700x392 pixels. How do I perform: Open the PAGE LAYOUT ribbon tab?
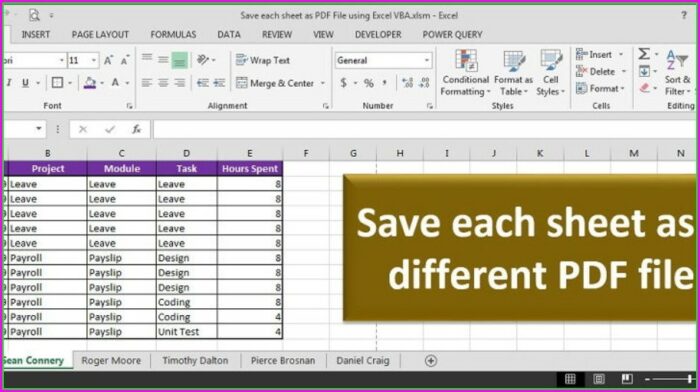(x=100, y=34)
